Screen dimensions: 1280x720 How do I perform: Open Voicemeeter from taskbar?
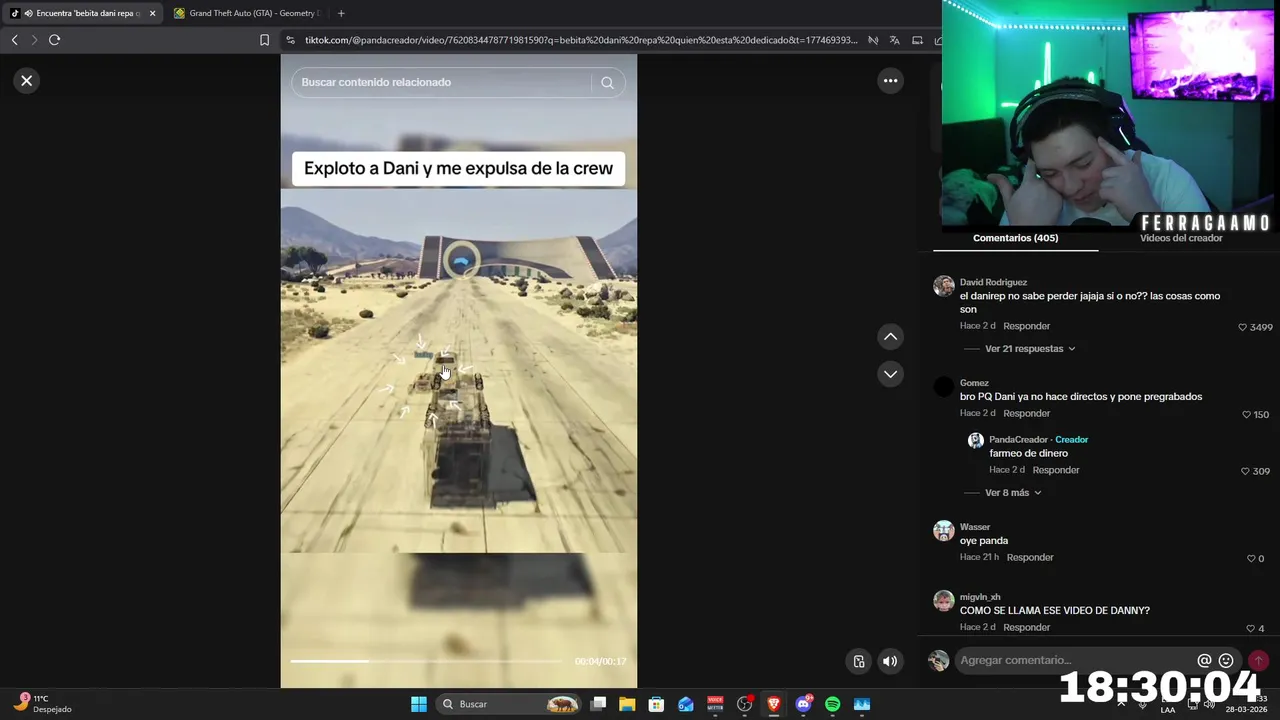(715, 704)
